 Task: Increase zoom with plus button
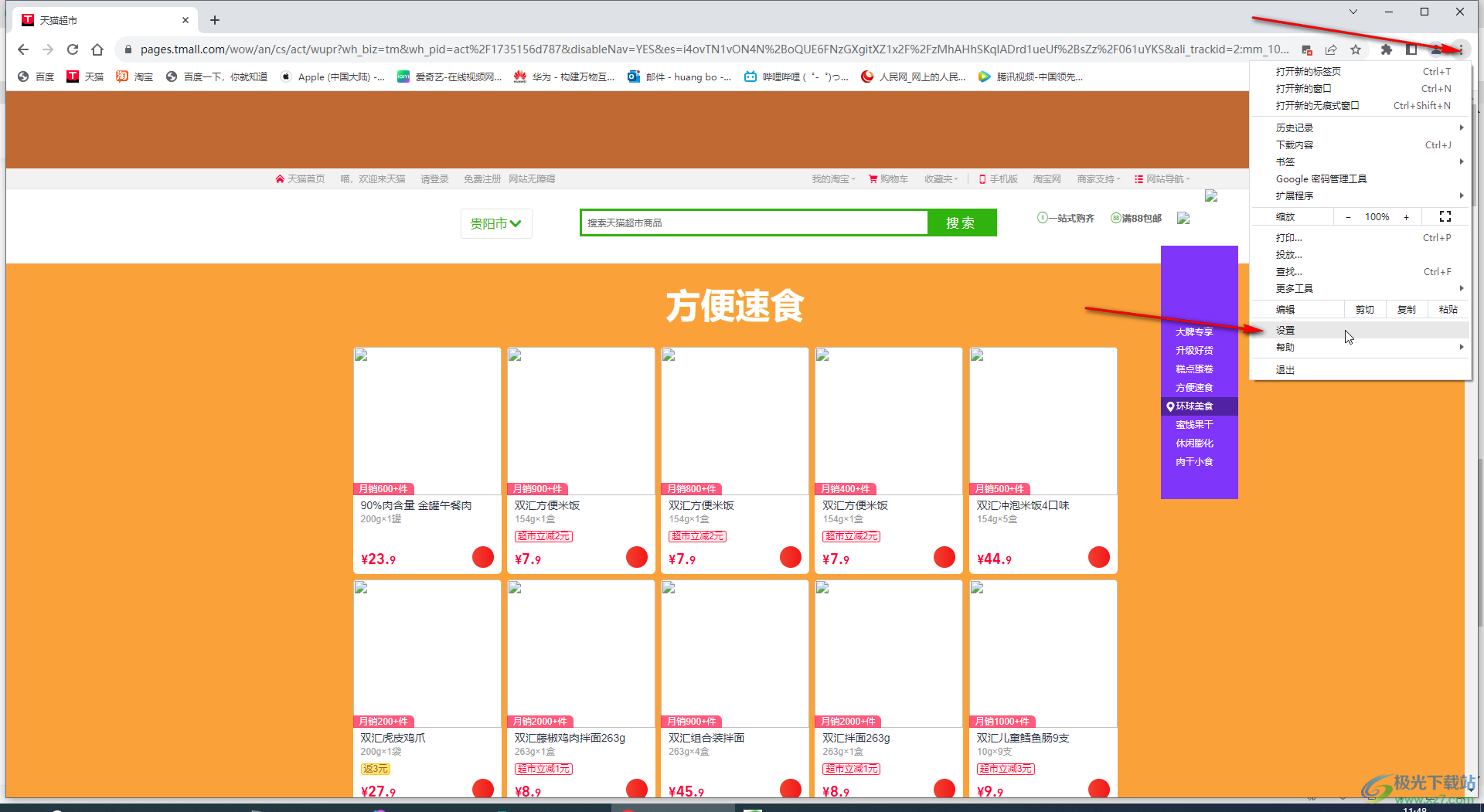pyautogui.click(x=1406, y=217)
